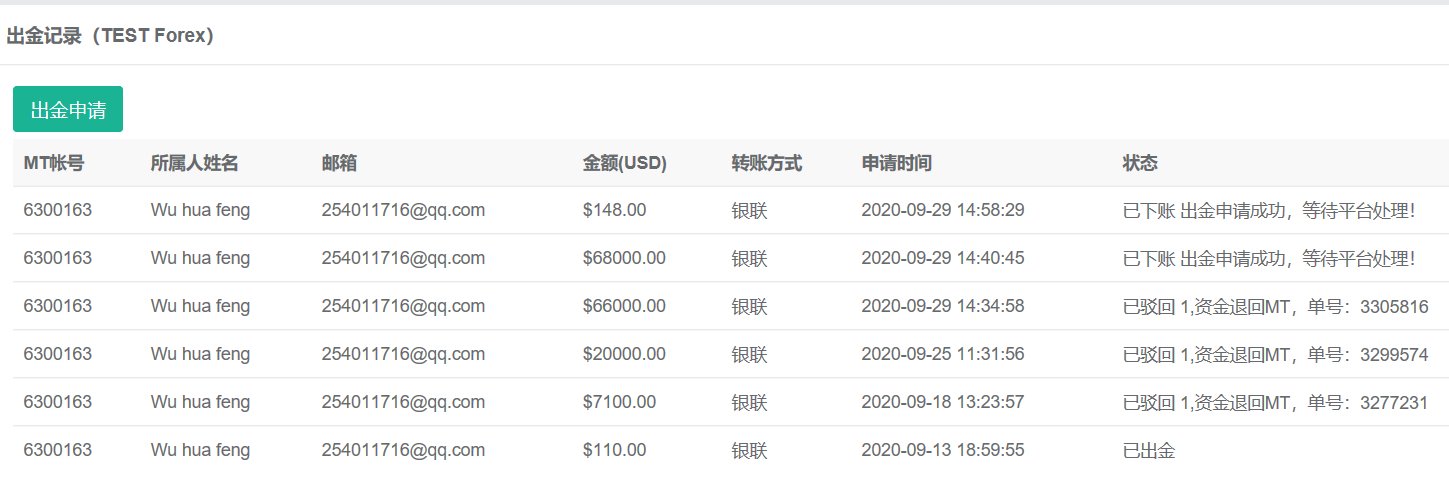Image resolution: width=1449 pixels, height=502 pixels.
Task: Select the 邮箱 column header
Action: coord(339,163)
